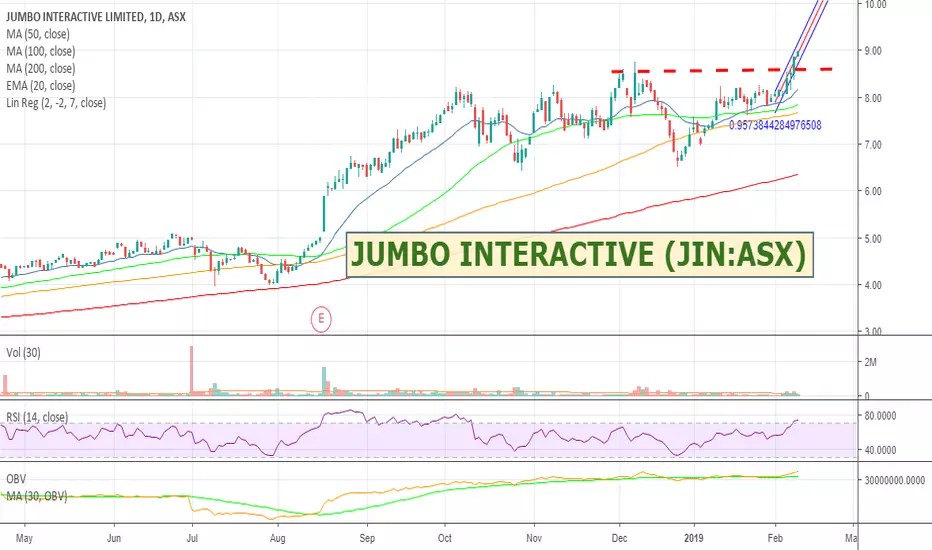This screenshot has width=932, height=550.
Task: Click the 'Nov' date axis label
Action: tap(534, 538)
